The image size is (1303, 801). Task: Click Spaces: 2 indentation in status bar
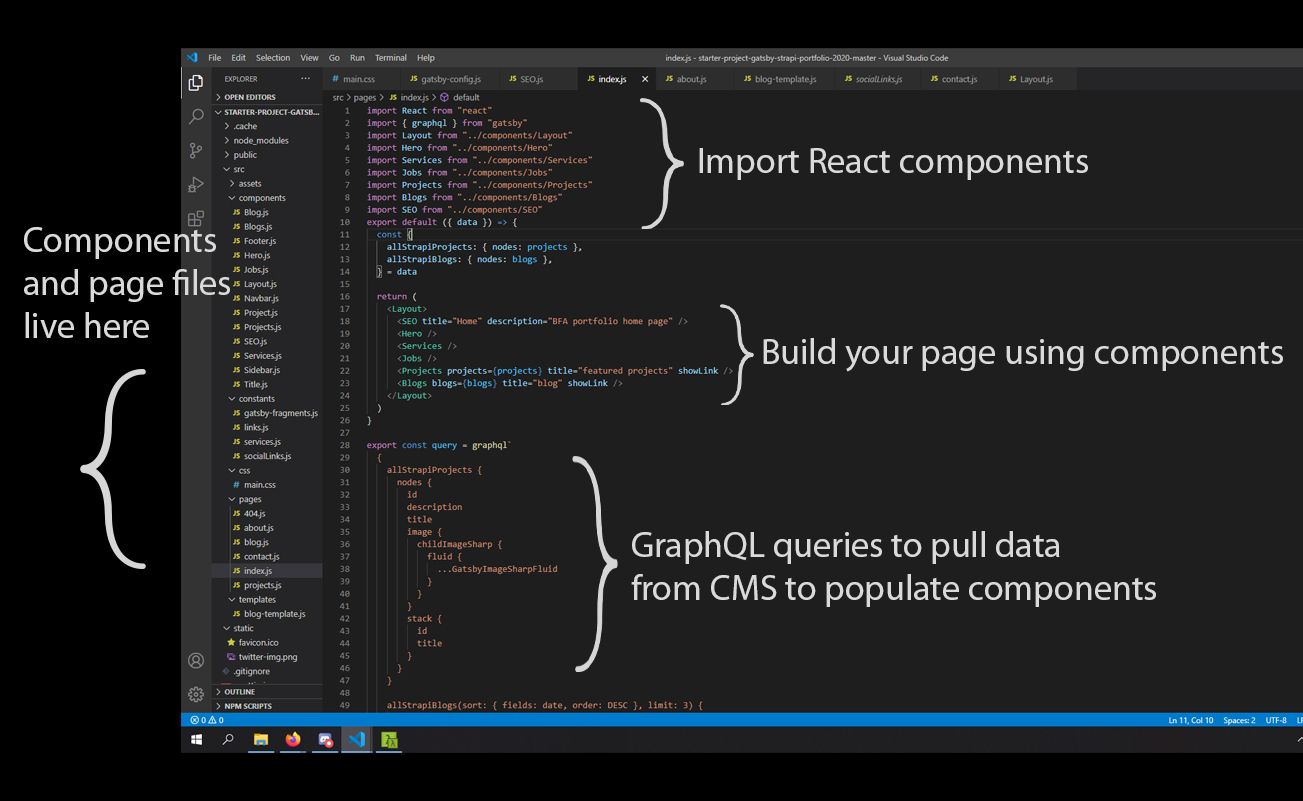pyautogui.click(x=1239, y=720)
